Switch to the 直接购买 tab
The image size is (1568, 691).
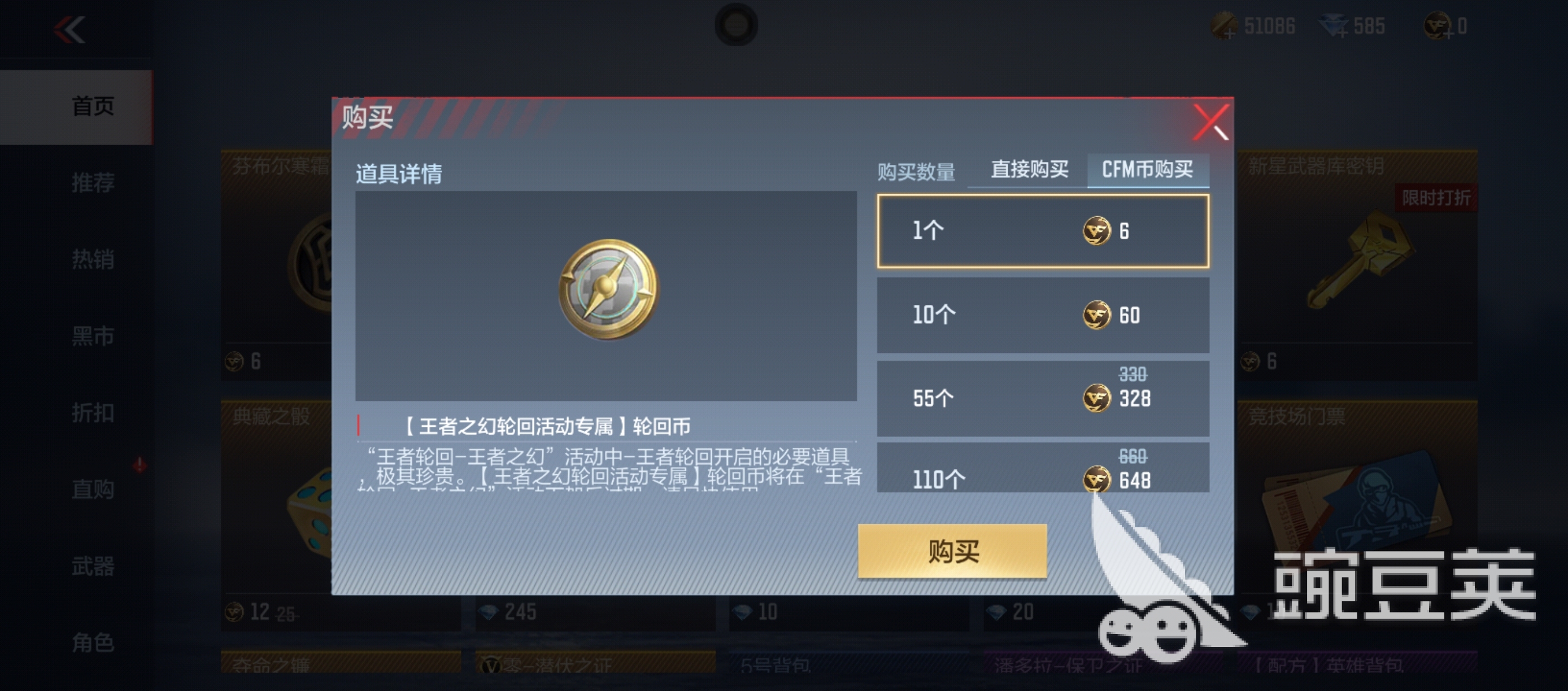point(1029,169)
